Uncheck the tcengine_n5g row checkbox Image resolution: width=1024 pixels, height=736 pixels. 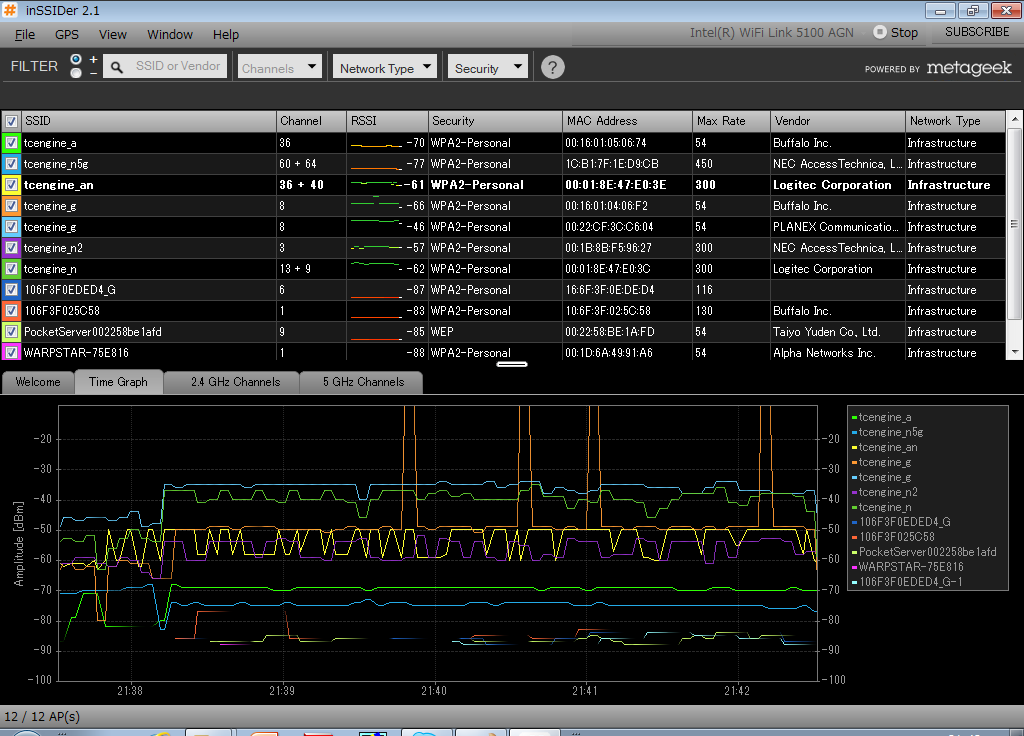tap(11, 164)
